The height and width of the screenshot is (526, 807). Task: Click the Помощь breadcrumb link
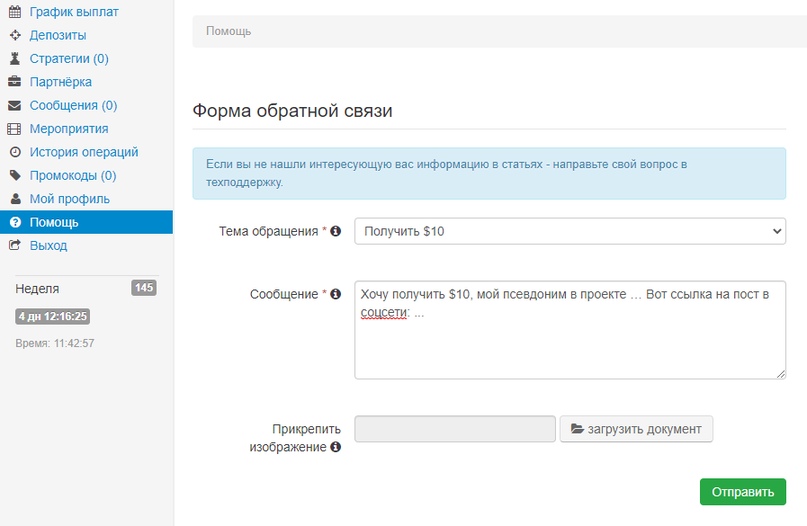[x=228, y=31]
